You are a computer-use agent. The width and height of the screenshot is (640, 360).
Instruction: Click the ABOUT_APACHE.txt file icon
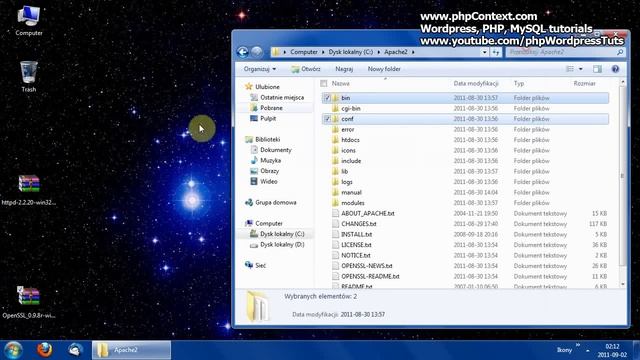pos(336,213)
